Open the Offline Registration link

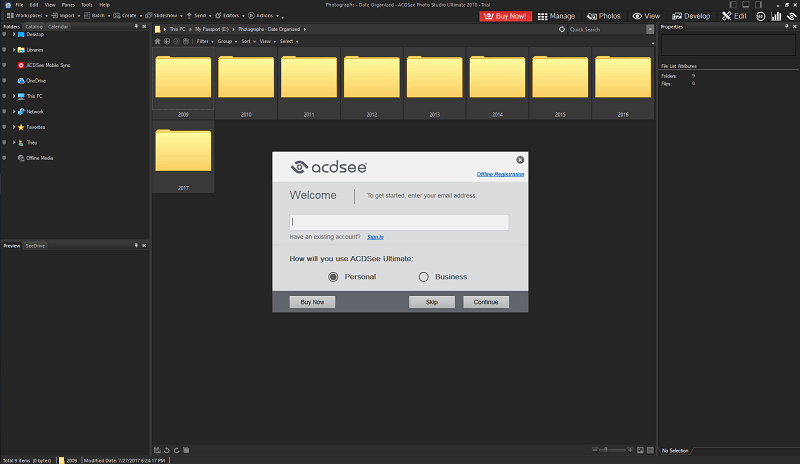500,174
